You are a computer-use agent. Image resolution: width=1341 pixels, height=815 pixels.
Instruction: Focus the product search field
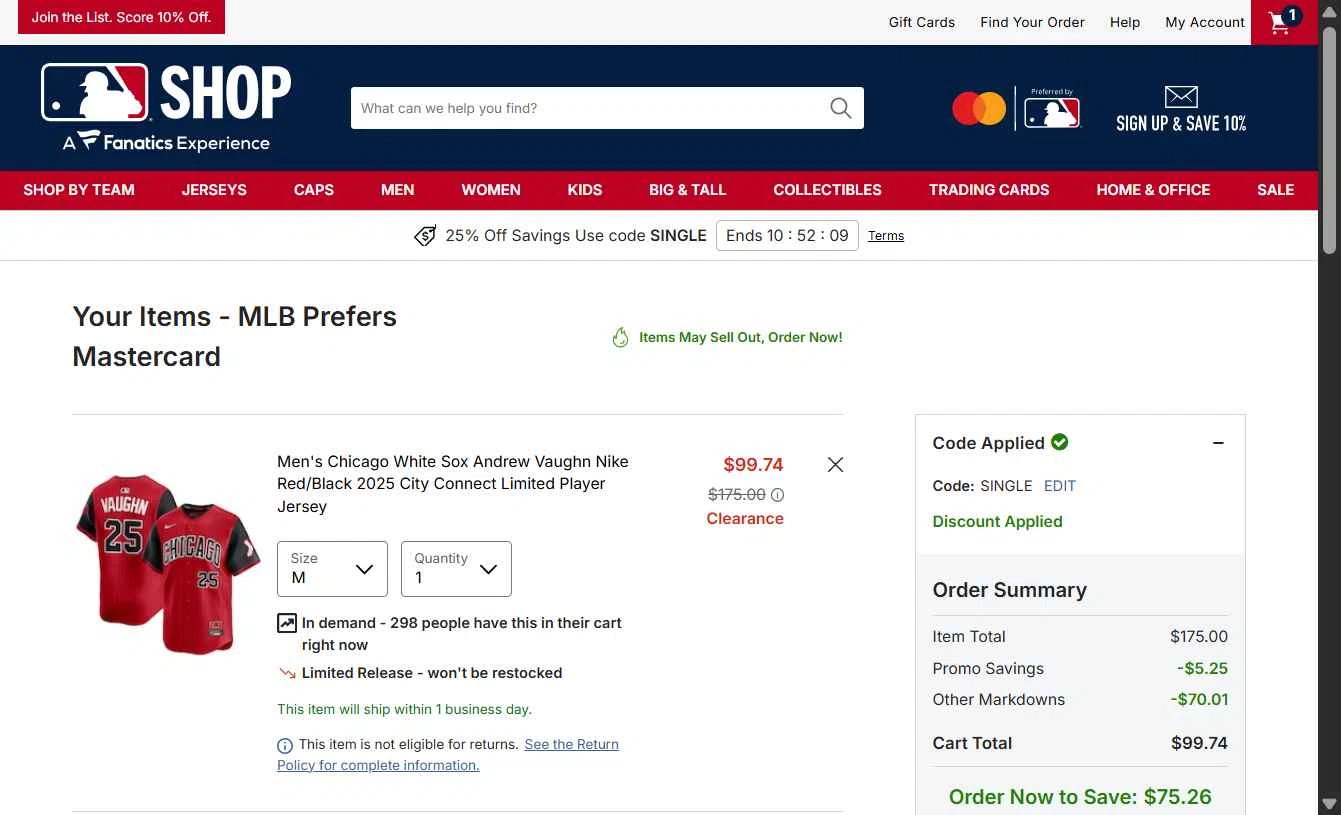click(x=590, y=108)
